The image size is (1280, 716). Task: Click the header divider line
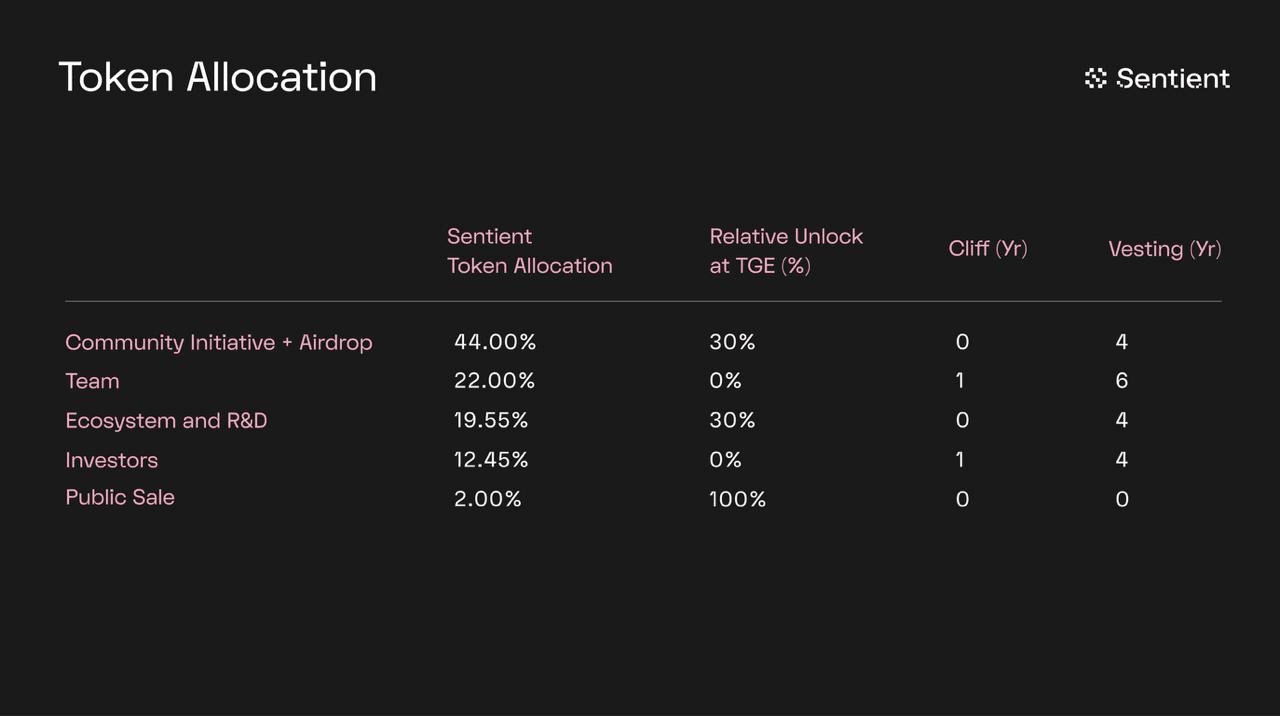click(642, 301)
